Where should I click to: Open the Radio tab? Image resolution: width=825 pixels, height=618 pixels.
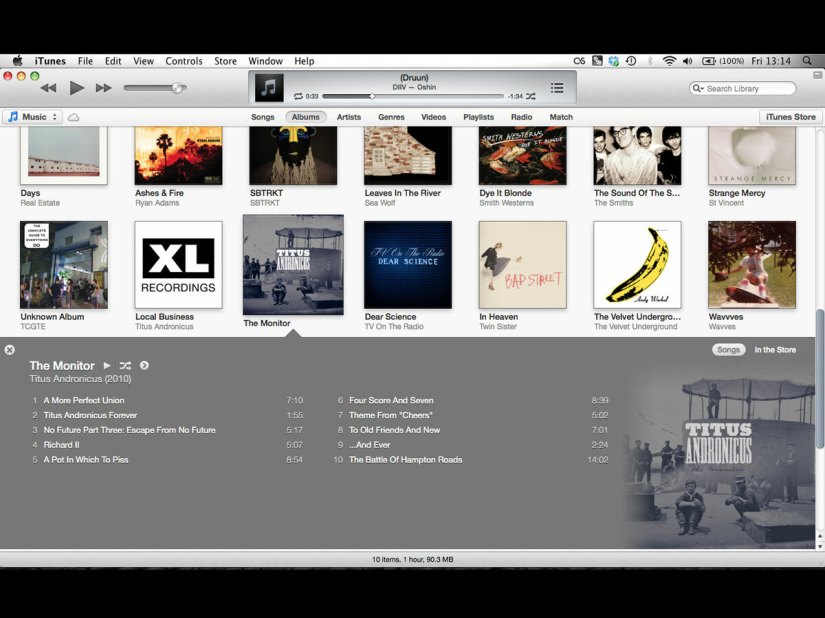pos(521,117)
